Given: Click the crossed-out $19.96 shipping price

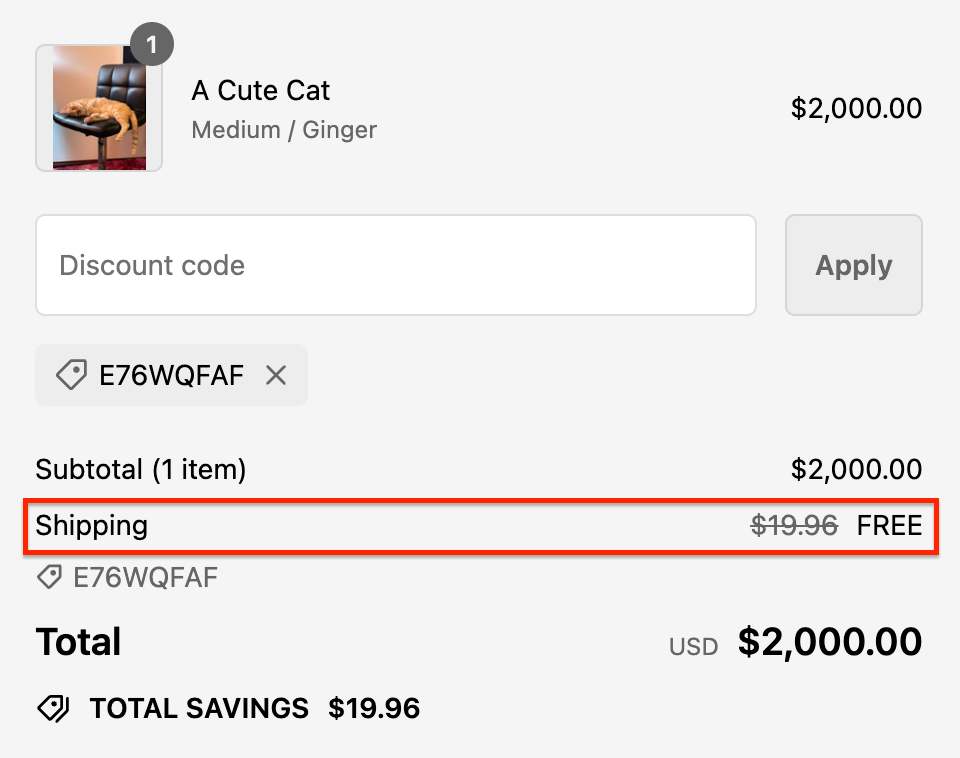Looking at the screenshot, I should point(794,525).
